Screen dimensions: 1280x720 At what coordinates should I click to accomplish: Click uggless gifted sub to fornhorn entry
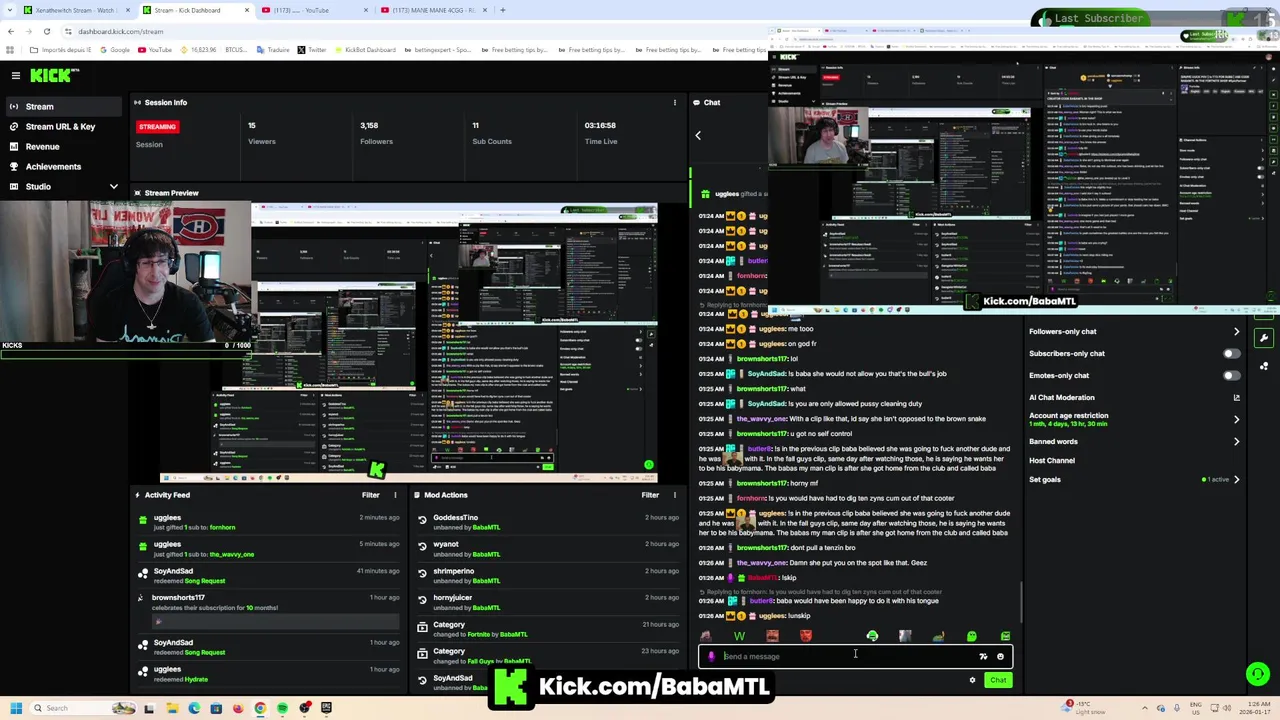pyautogui.click(x=270, y=522)
